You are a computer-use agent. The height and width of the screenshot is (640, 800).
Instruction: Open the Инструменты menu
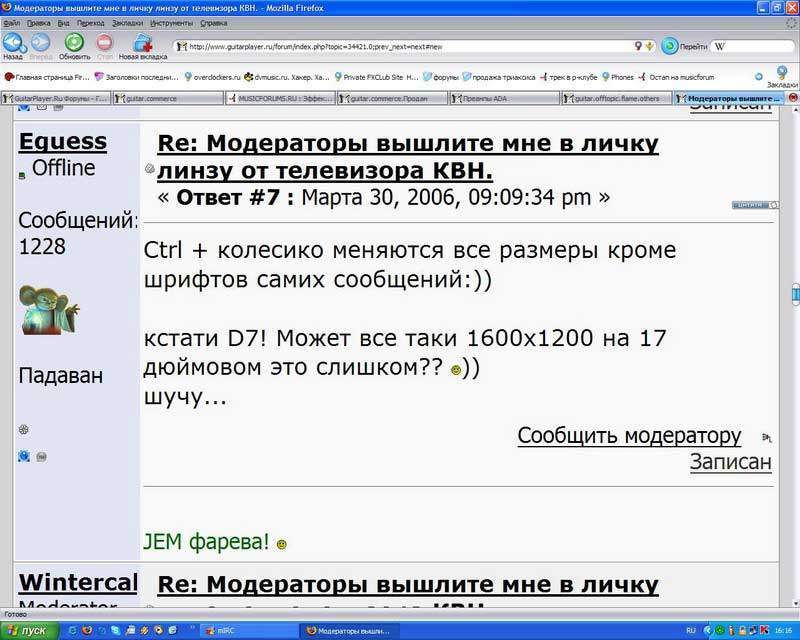click(171, 23)
